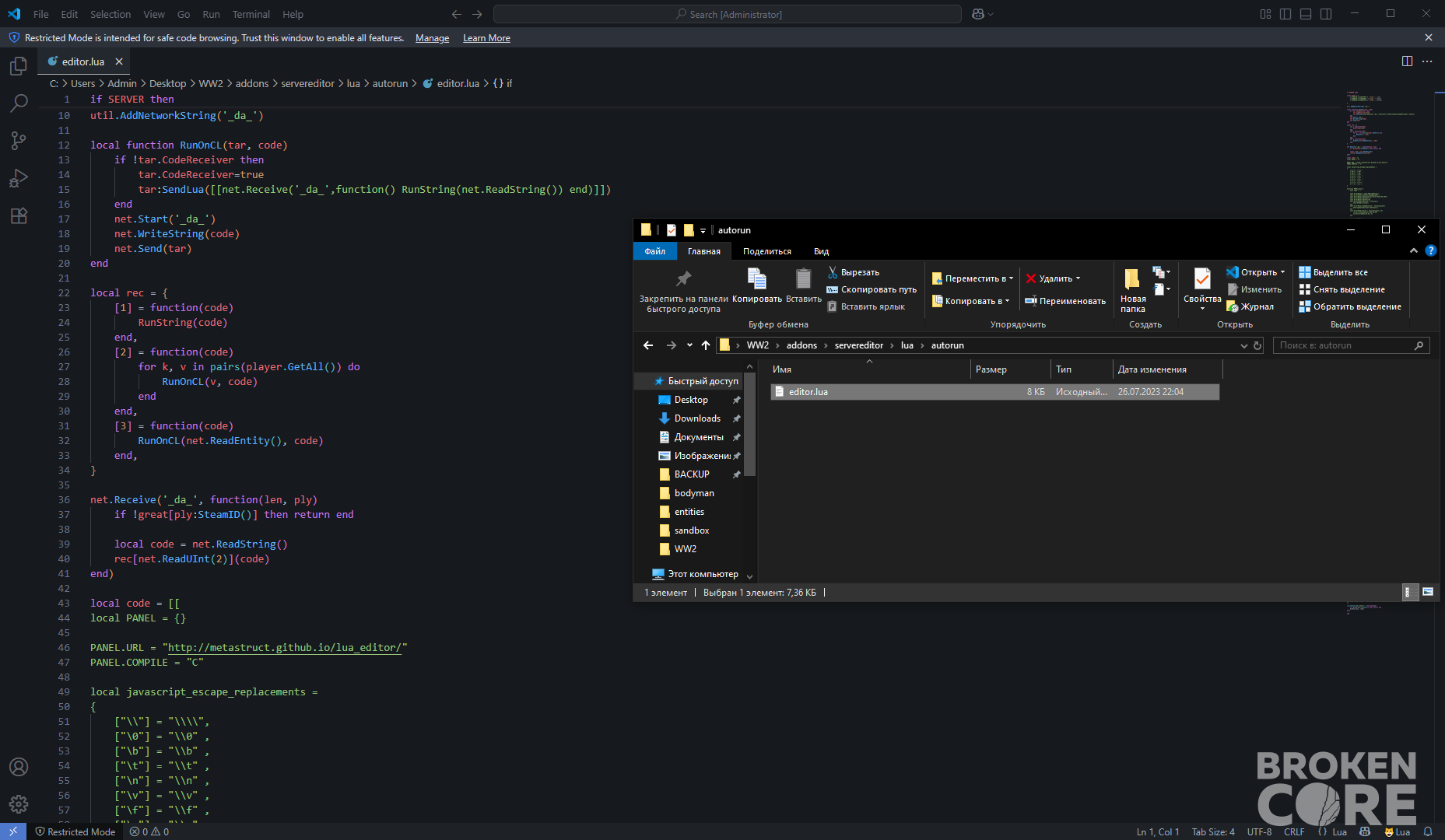This screenshot has width=1445, height=840.
Task: Open notifications bell in status bar
Action: click(1428, 831)
